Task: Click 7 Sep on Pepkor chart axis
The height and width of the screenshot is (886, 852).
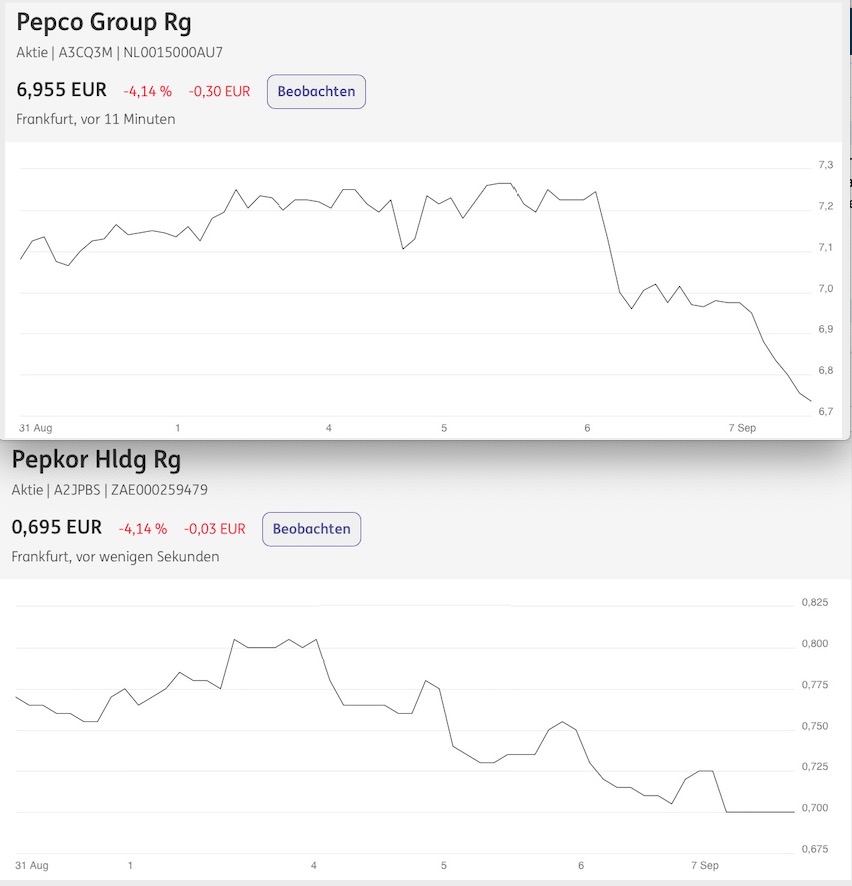Action: 704,865
